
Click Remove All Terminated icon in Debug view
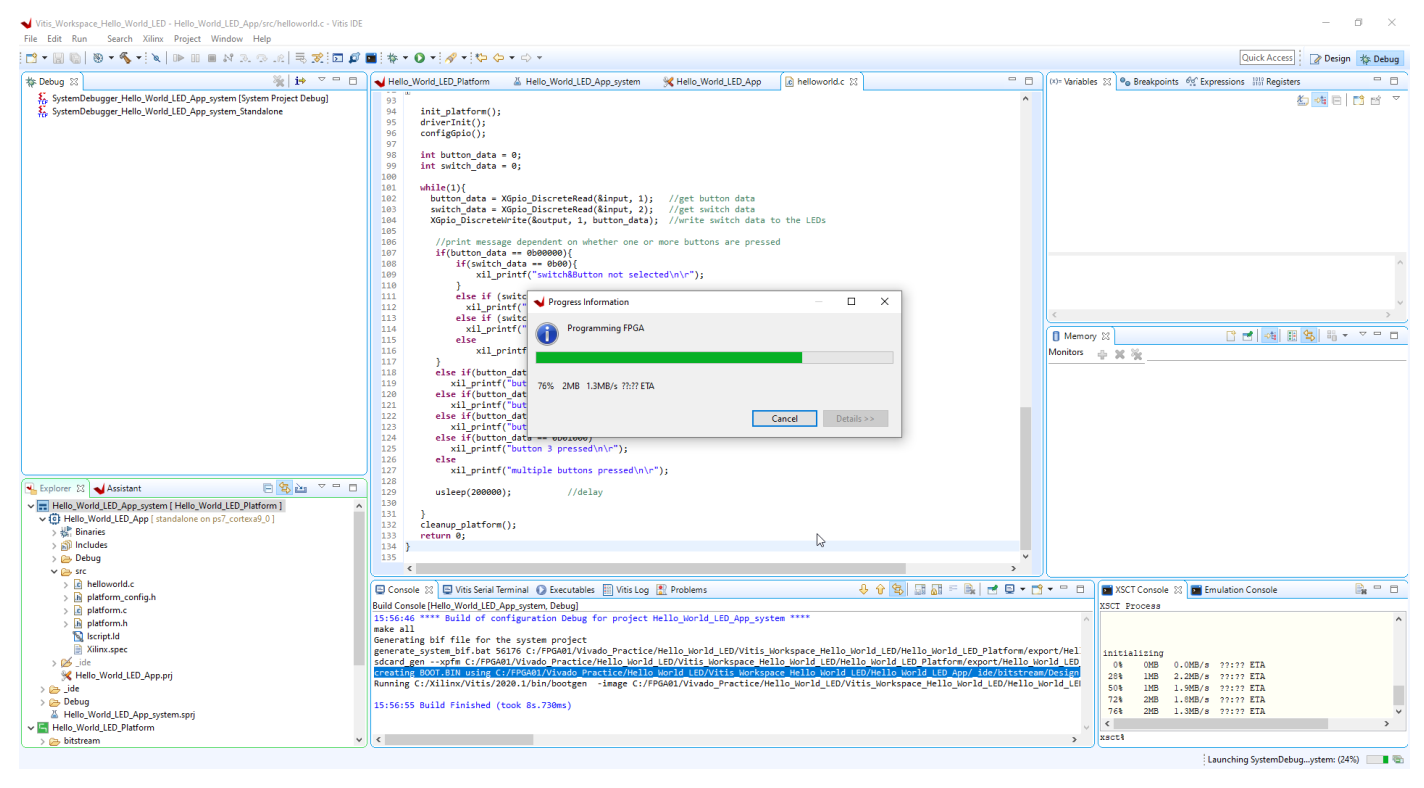point(279,81)
